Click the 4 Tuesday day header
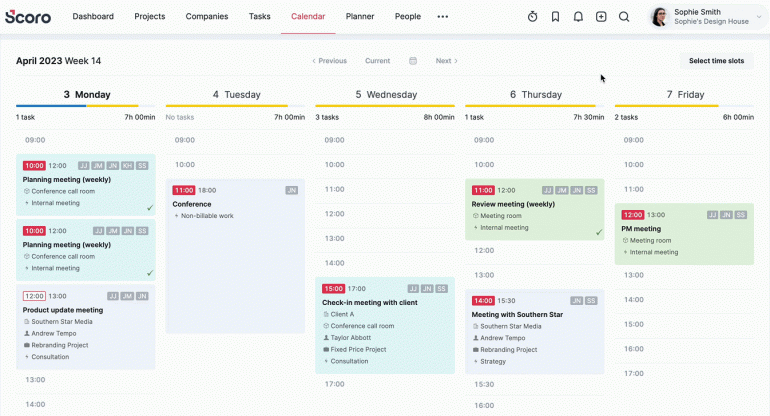The width and height of the screenshot is (770, 416). point(236,94)
